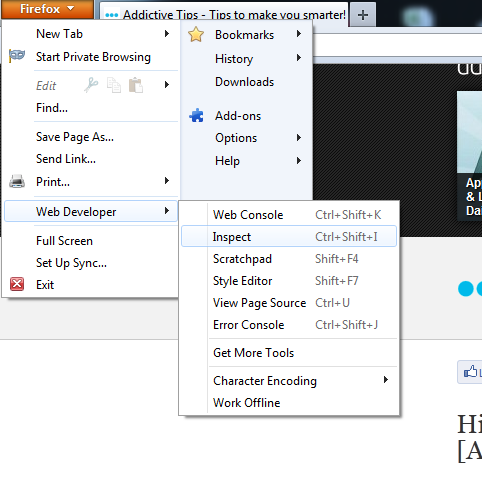Expand the Web Developer submenu arrow
This screenshot has height=477, width=482.
(x=167, y=211)
